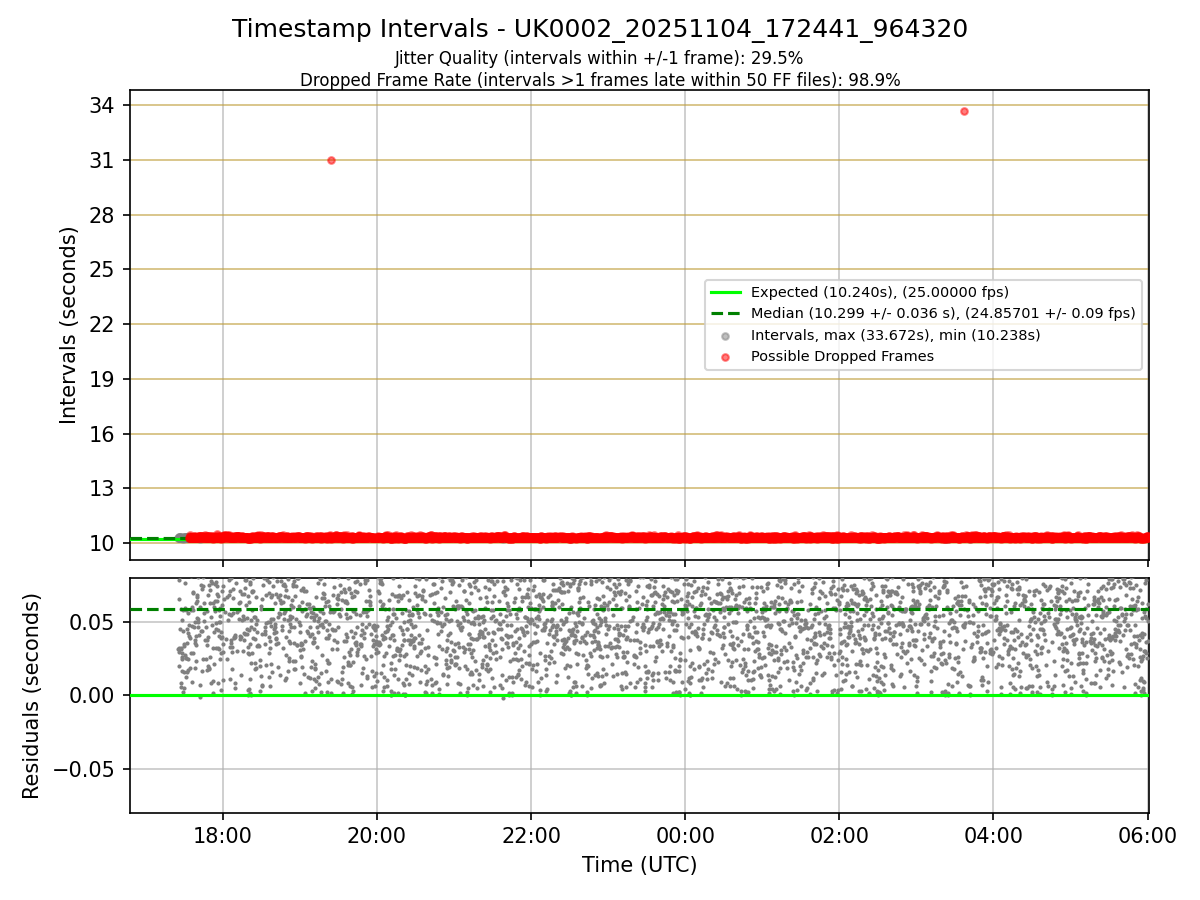Click the 'Intervals (seconds)' y-axis label
Image resolution: width=1200 pixels, height=900 pixels.
coord(69,325)
